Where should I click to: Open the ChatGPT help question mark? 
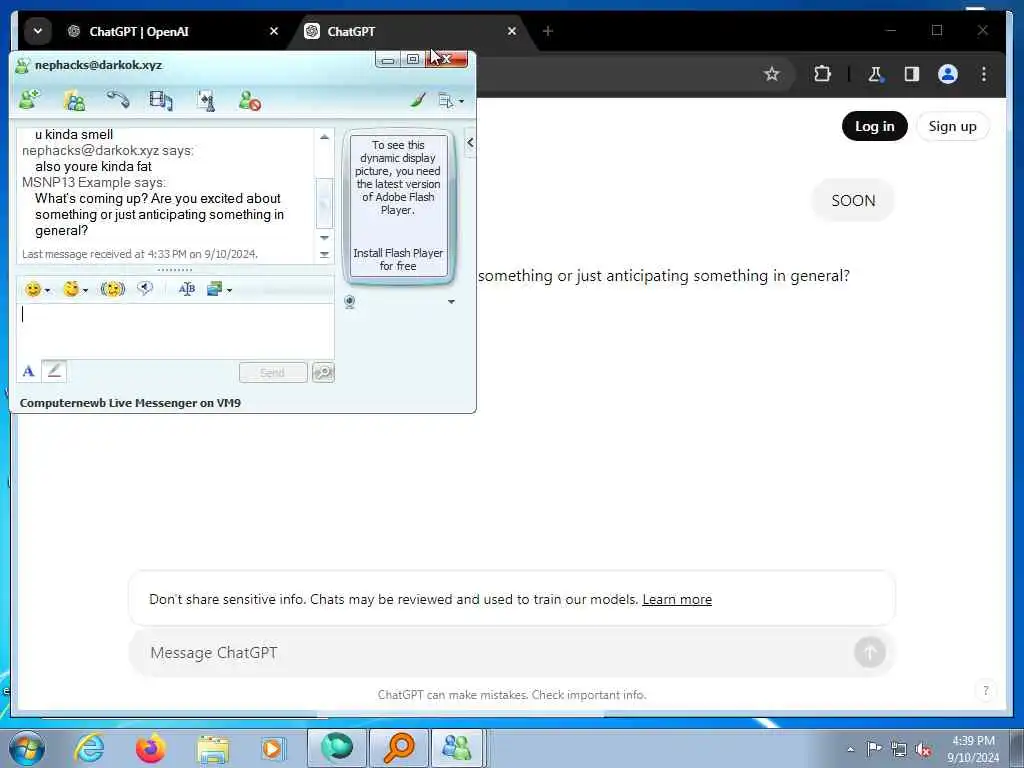(985, 690)
